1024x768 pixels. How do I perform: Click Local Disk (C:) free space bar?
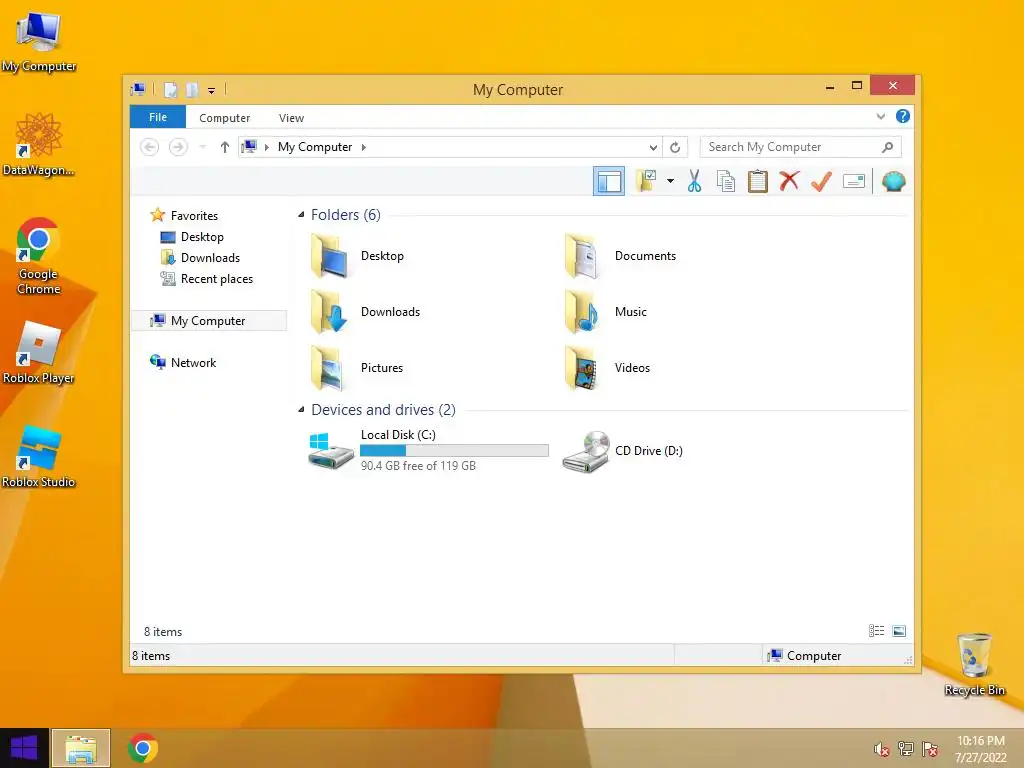click(x=455, y=451)
